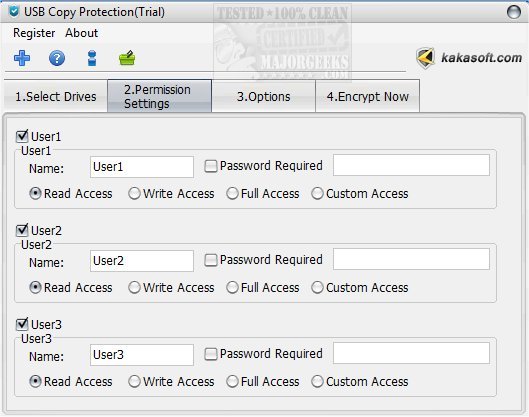Uncheck the User3 enable checkbox
529x417 pixels.
[22, 324]
